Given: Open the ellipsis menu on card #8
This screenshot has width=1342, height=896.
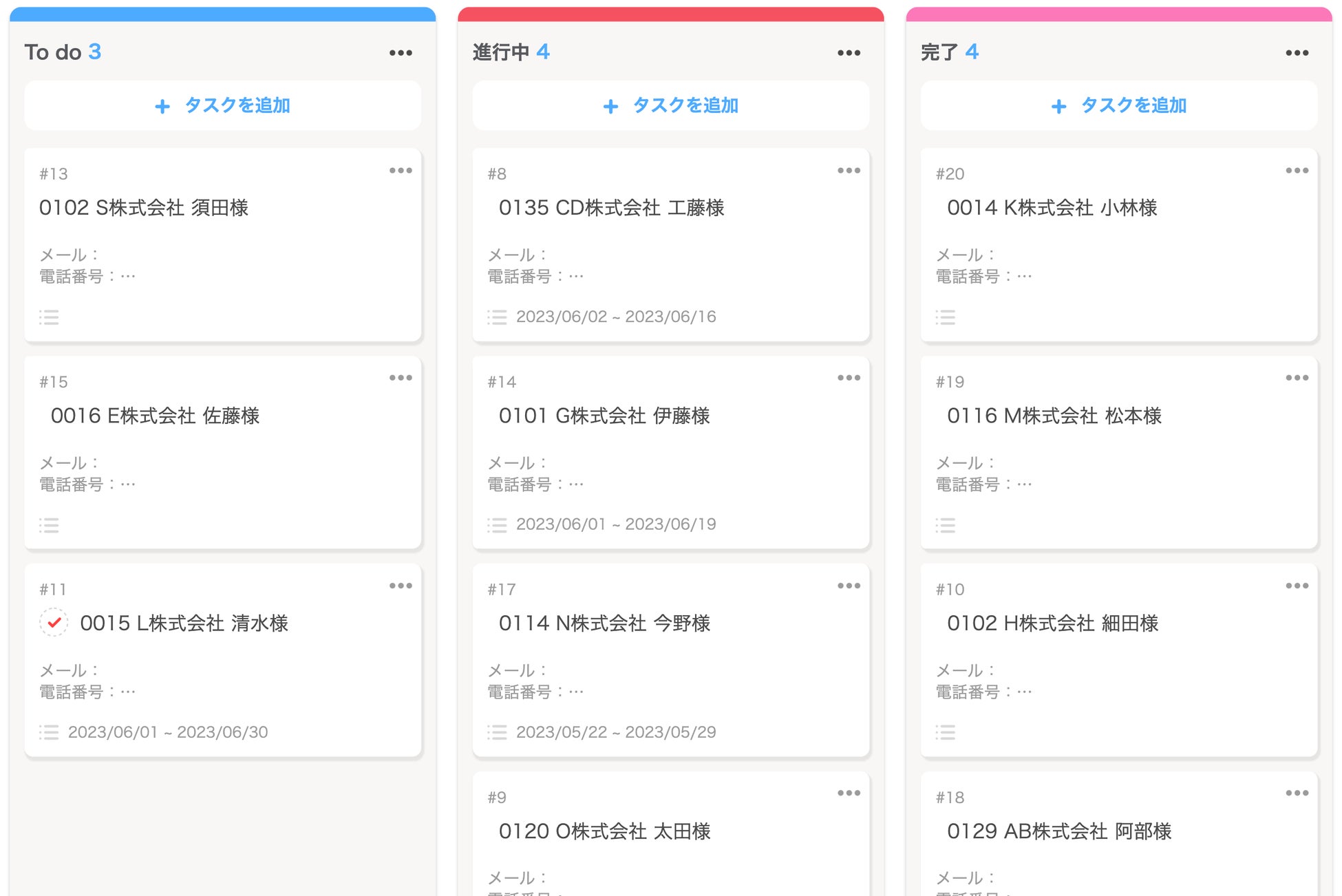Looking at the screenshot, I should [849, 171].
